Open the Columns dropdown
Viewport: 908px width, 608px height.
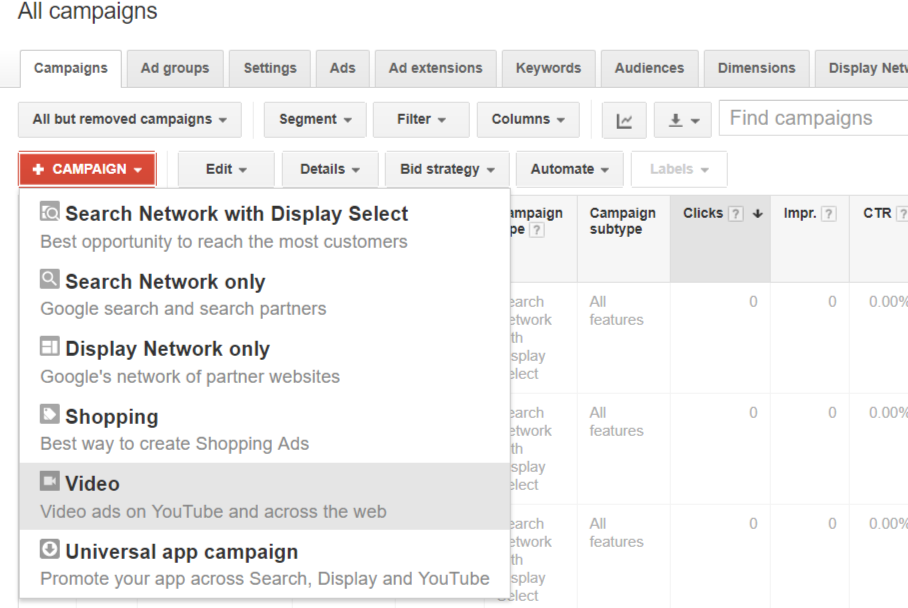(528, 120)
